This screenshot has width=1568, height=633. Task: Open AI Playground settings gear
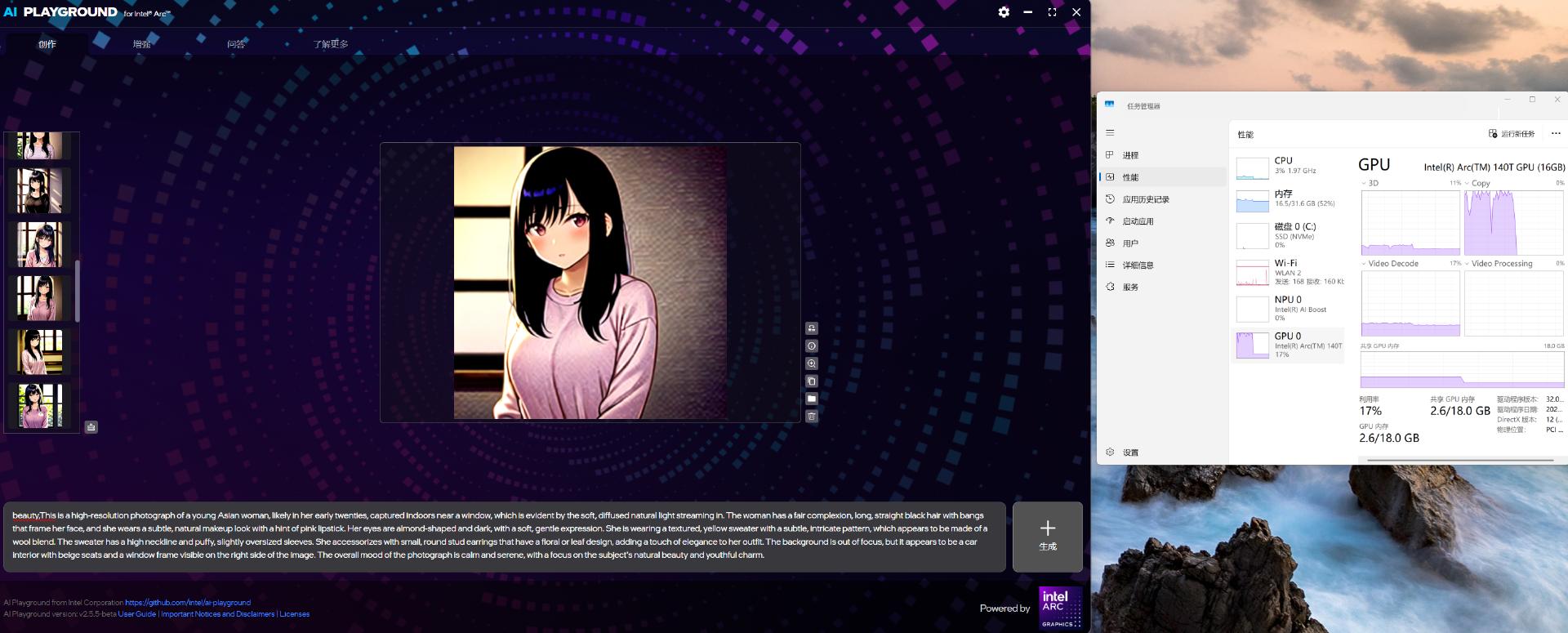1004,12
